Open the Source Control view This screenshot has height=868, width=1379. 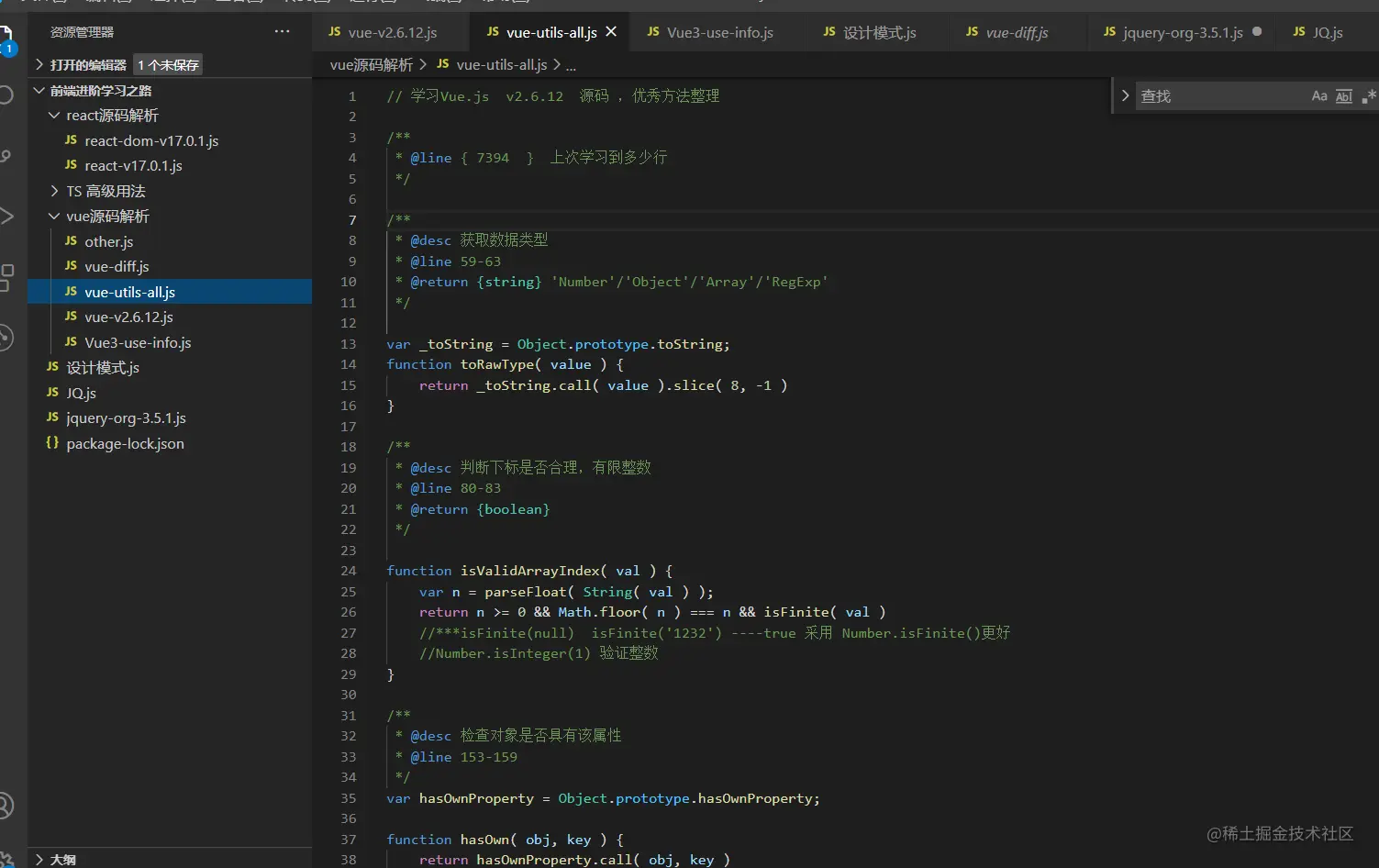pos(6,156)
